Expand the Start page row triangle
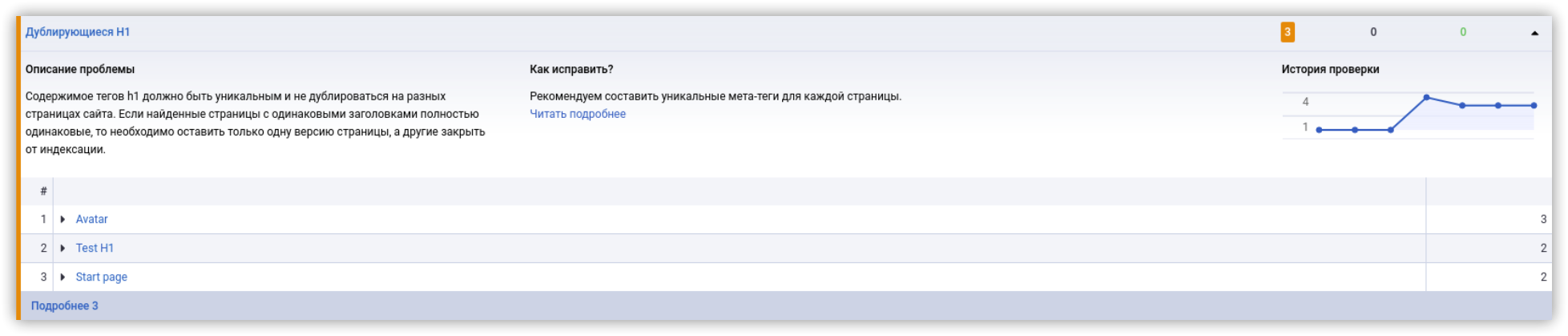This screenshot has width=1568, height=336. click(x=62, y=277)
